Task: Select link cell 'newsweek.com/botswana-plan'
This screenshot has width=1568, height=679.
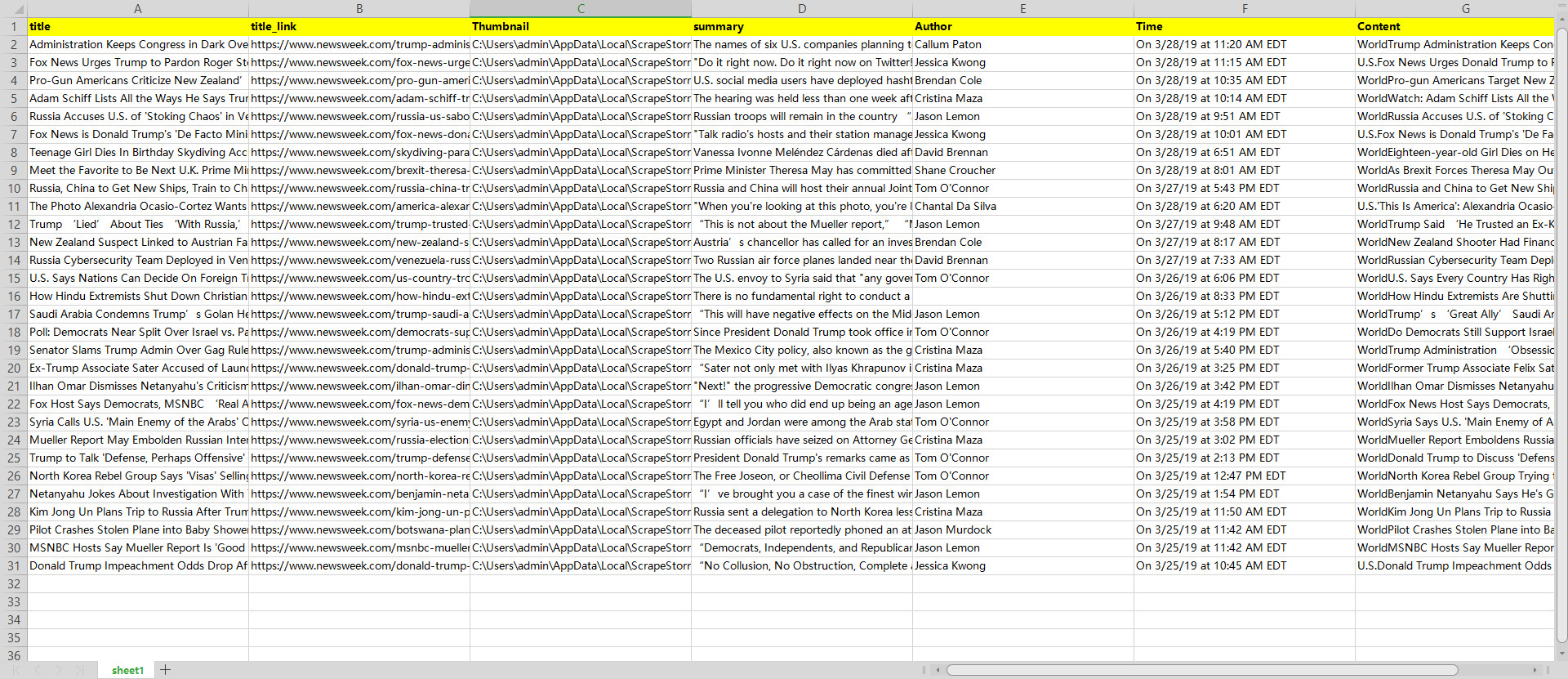Action: click(359, 529)
